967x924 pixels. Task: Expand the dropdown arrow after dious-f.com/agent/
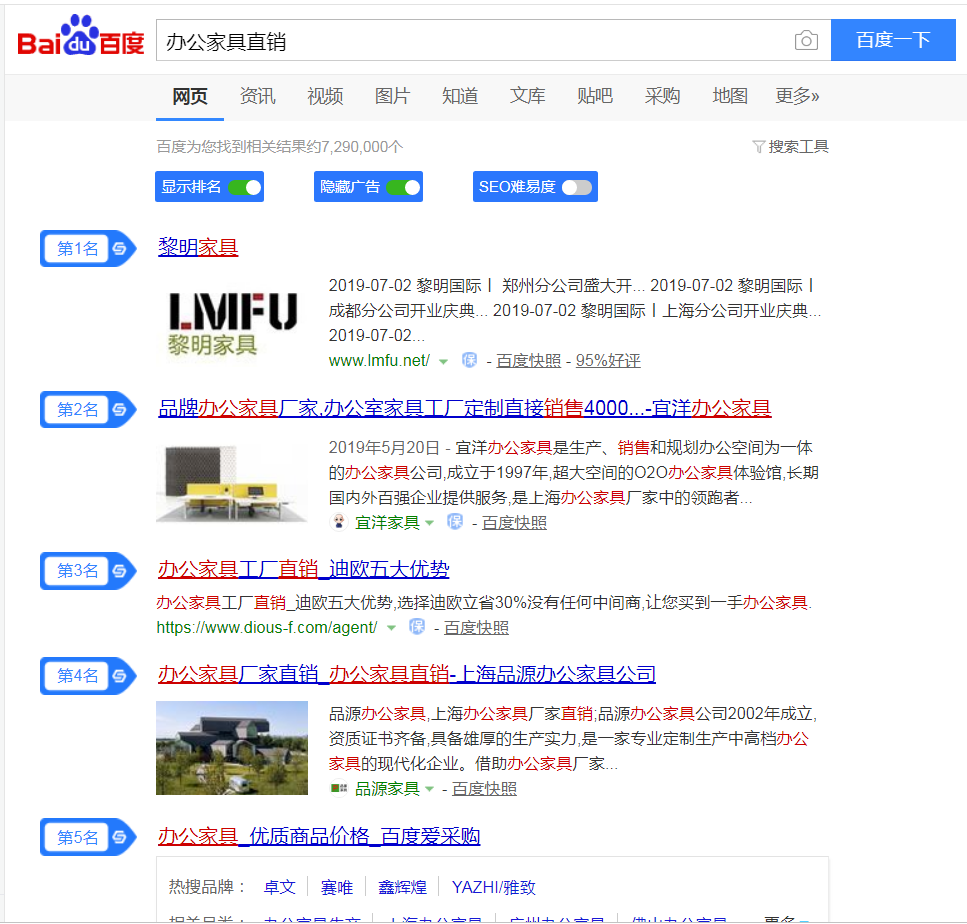(391, 628)
